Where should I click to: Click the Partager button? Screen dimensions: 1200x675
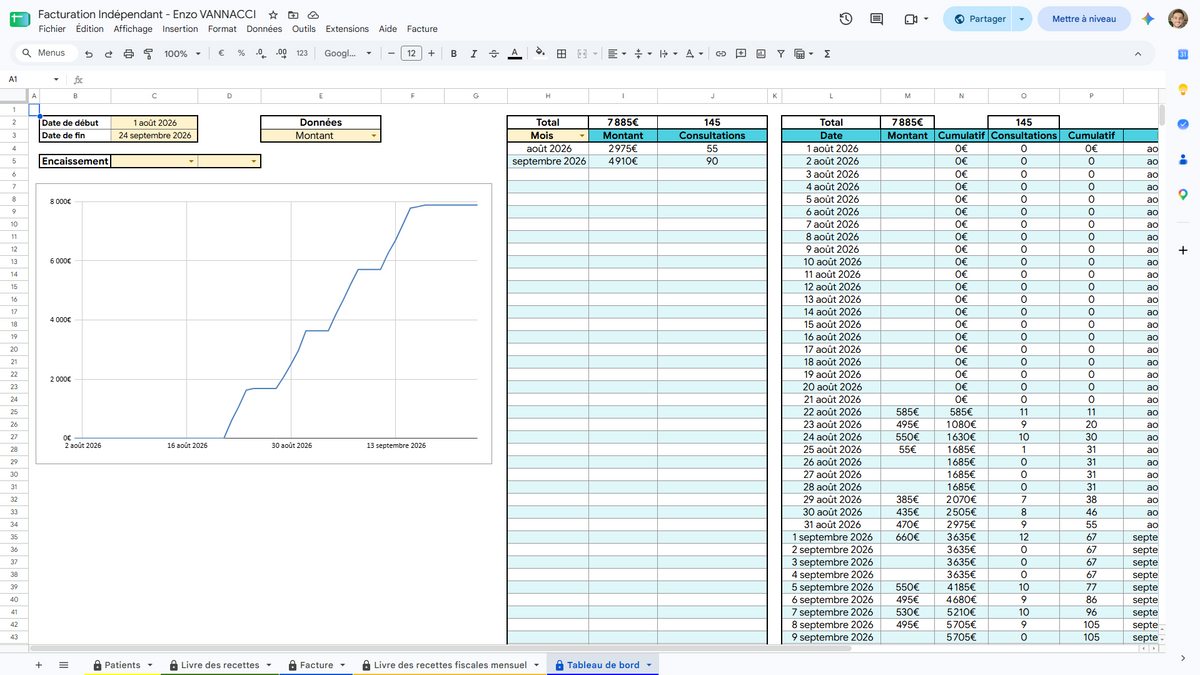coord(979,19)
